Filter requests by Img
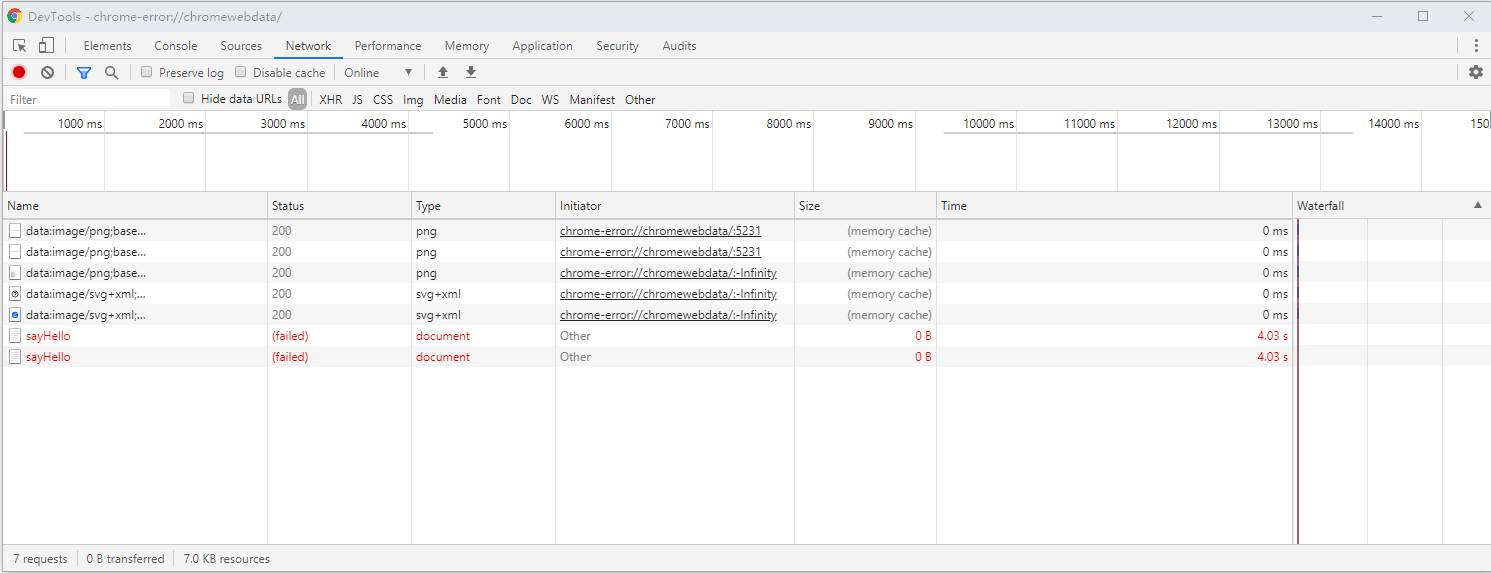This screenshot has width=1491, height=573. click(x=413, y=99)
